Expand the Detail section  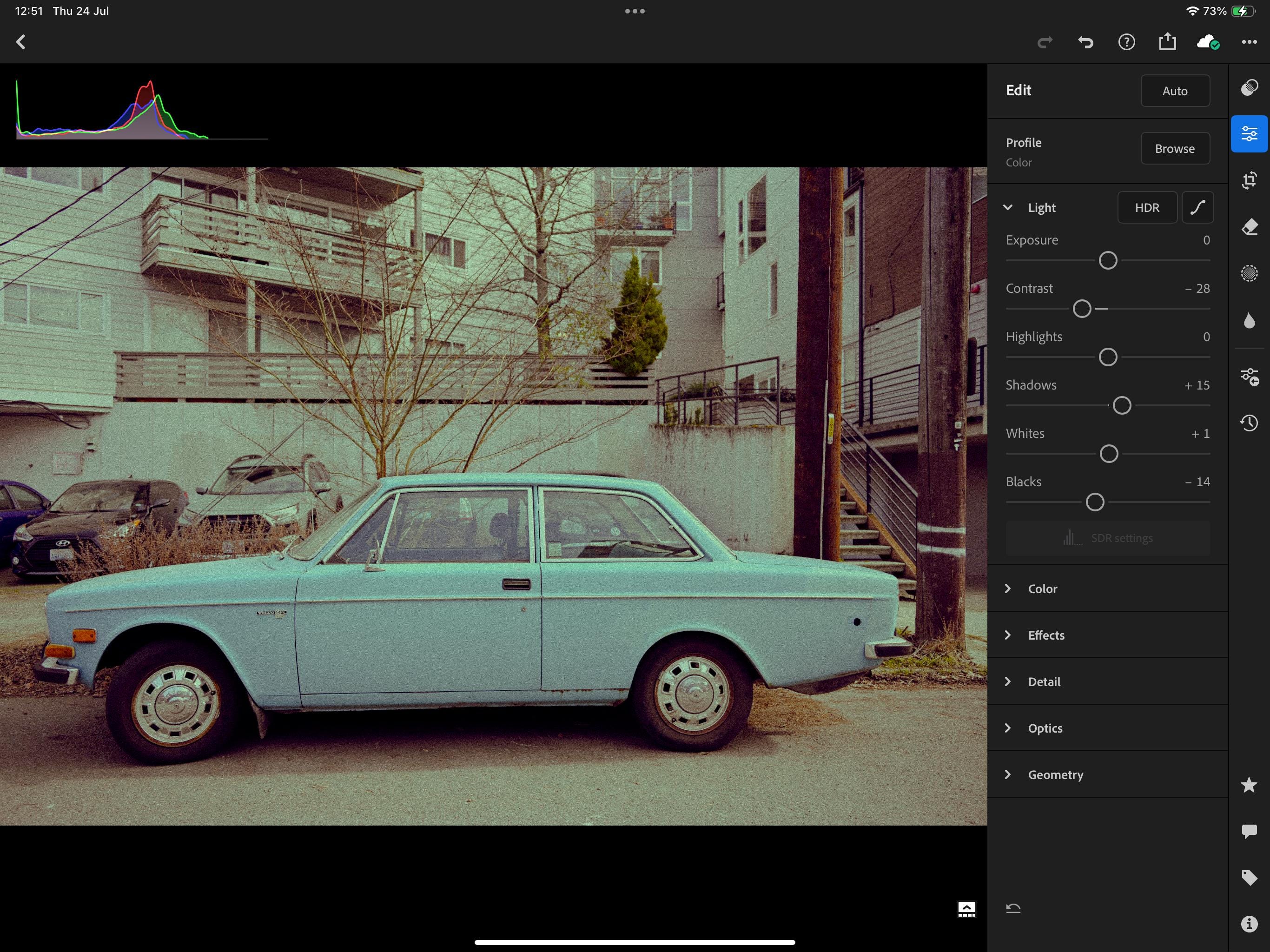tap(1107, 681)
